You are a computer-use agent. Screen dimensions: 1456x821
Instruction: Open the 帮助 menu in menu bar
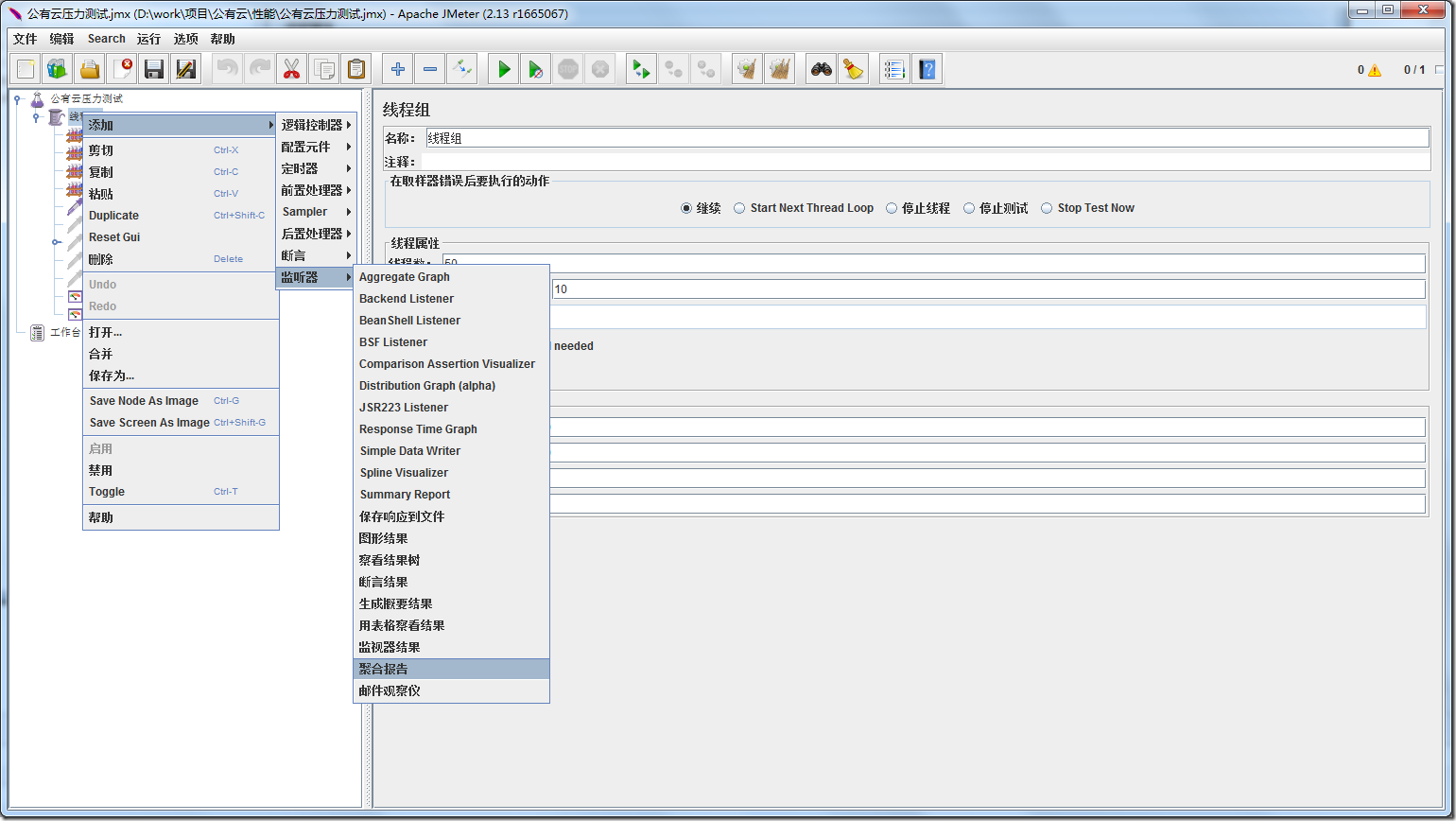pyautogui.click(x=223, y=39)
